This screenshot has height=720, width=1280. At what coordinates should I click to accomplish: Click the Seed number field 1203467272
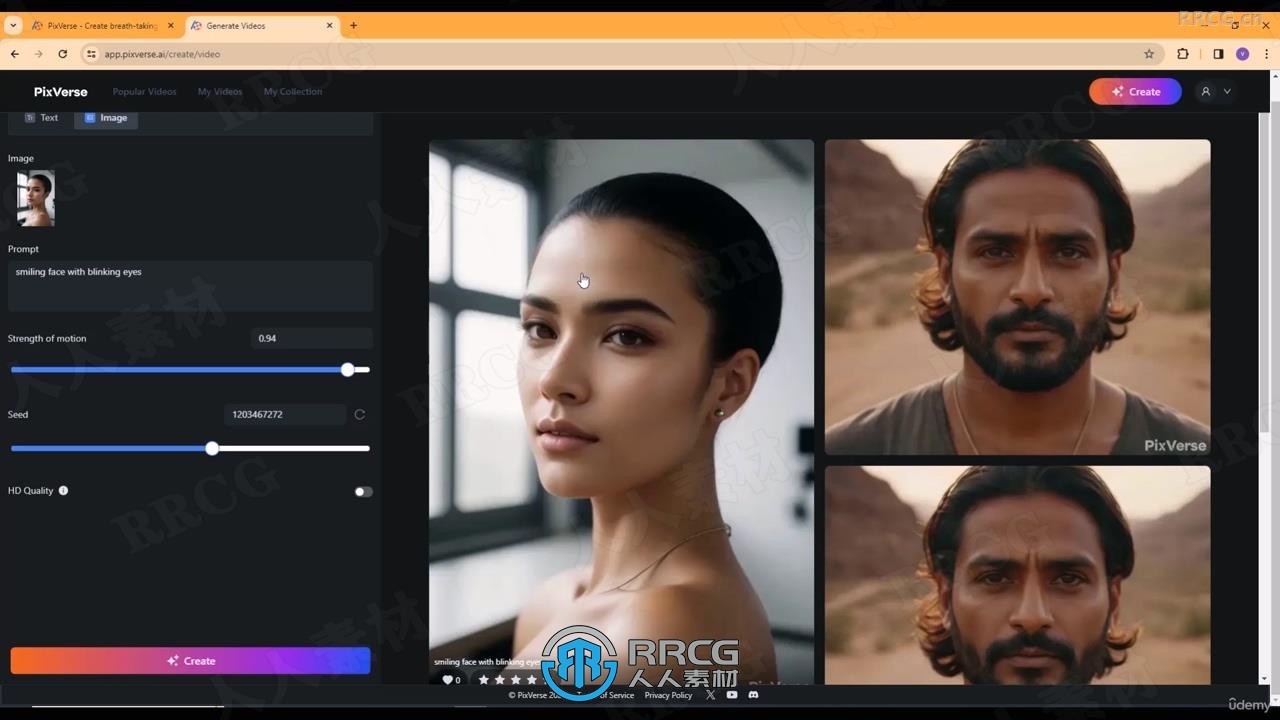285,414
